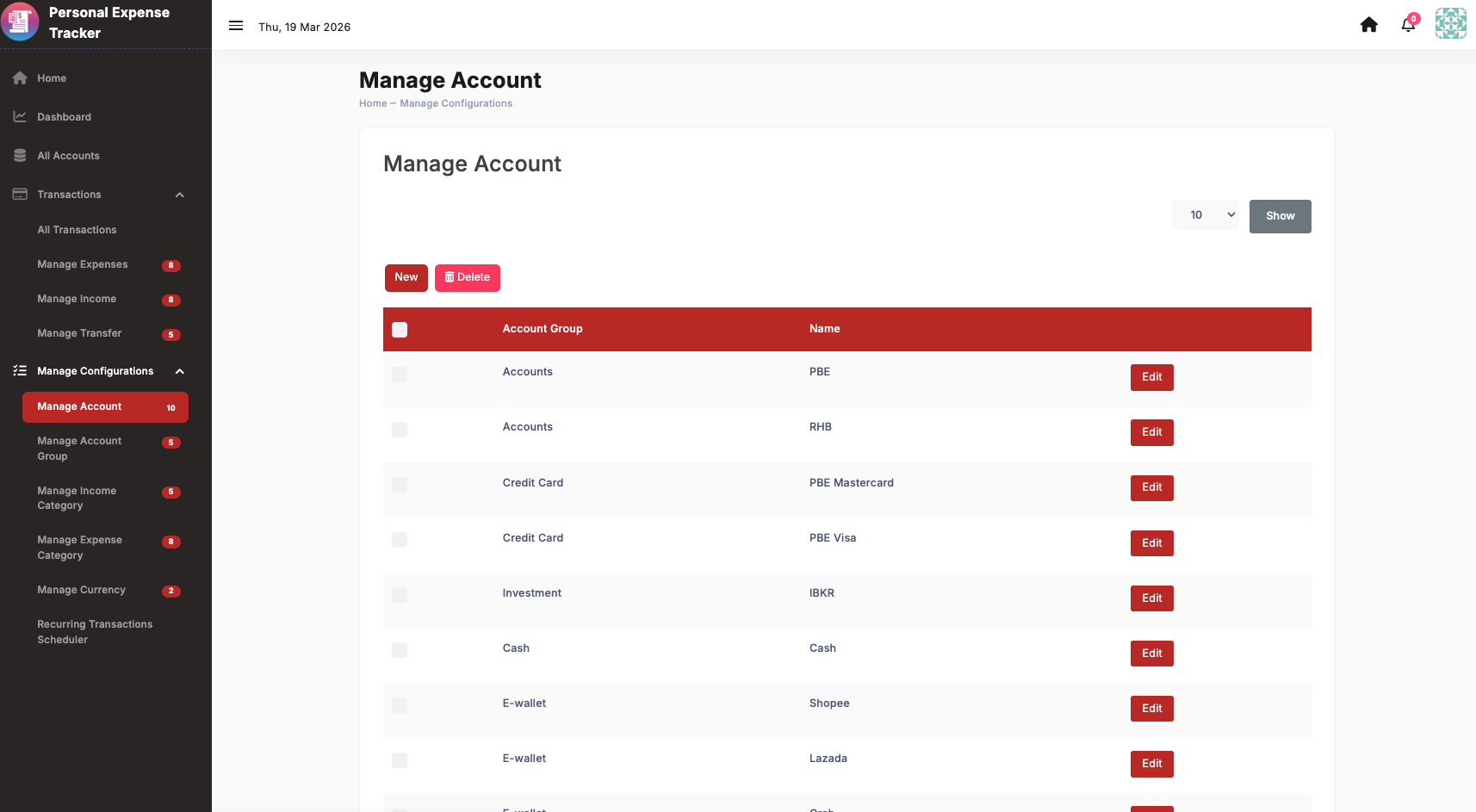This screenshot has width=1476, height=812.
Task: Open Recurring Transactions Scheduler
Action: 95,632
